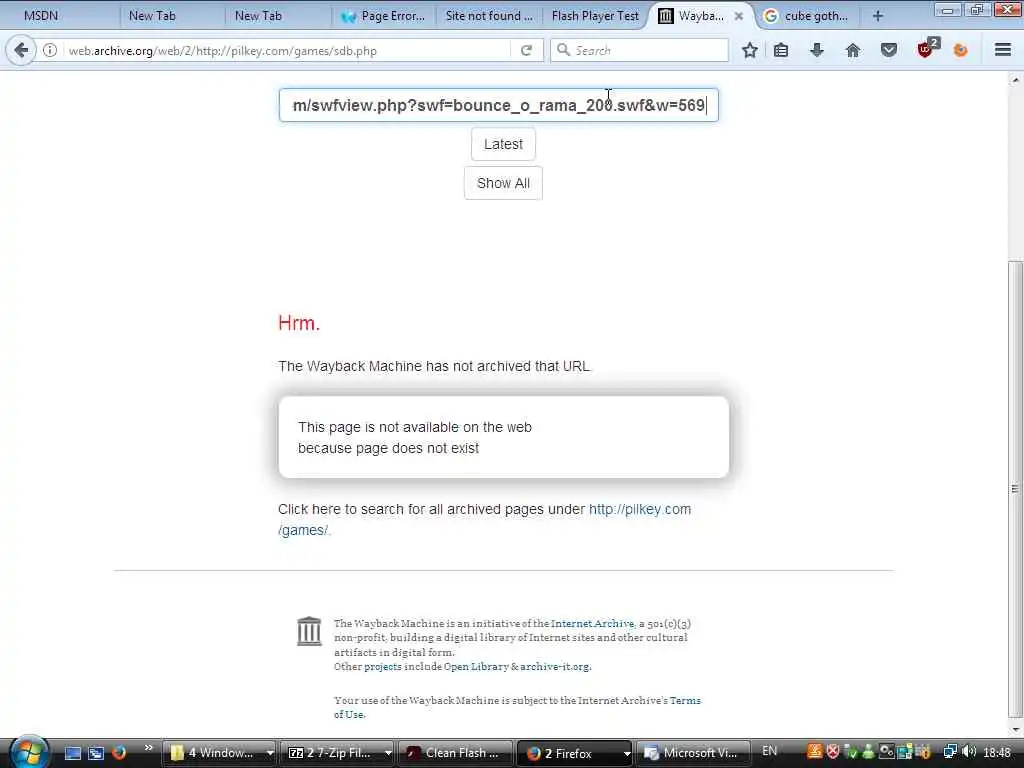Image resolution: width=1024 pixels, height=768 pixels.
Task: Launch Firefox from quick launch
Action: [x=118, y=752]
